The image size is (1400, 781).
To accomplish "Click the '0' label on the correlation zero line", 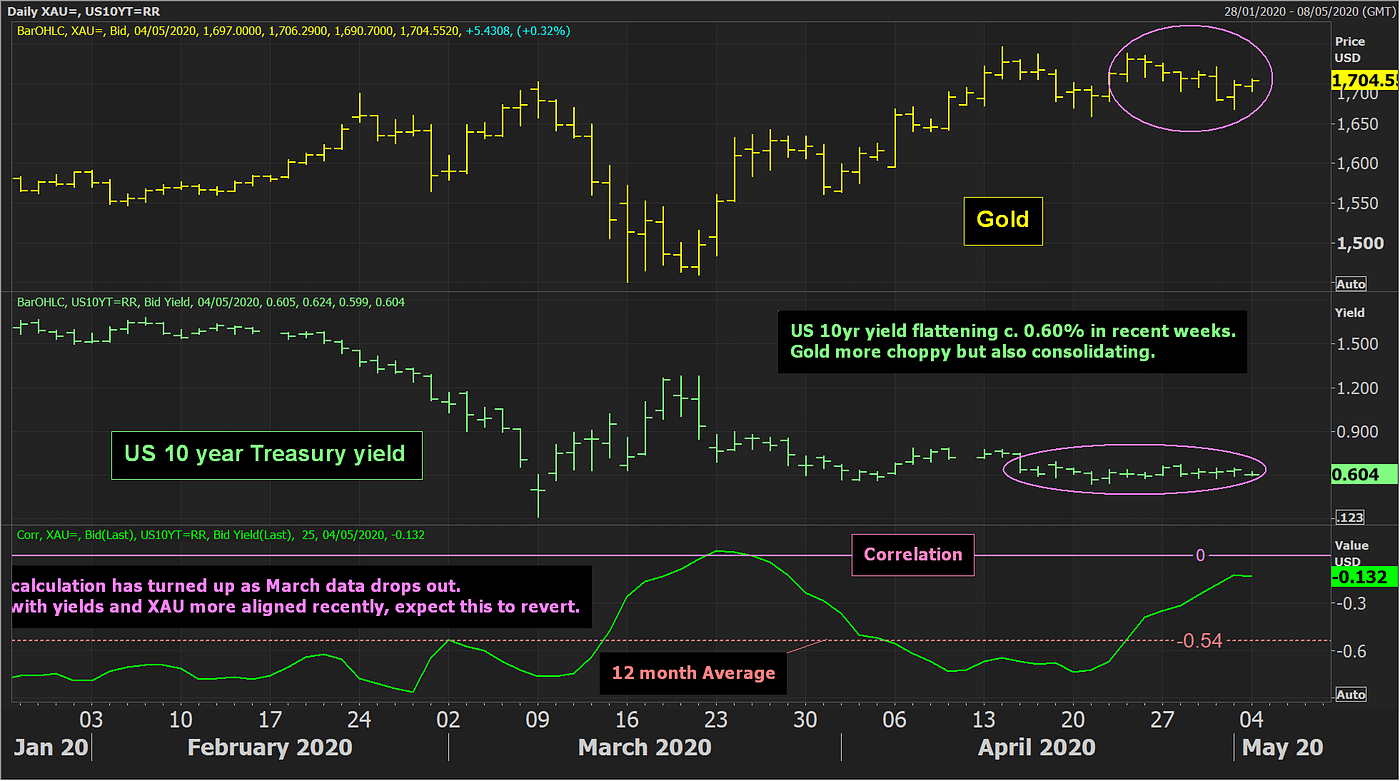I will coord(1201,554).
